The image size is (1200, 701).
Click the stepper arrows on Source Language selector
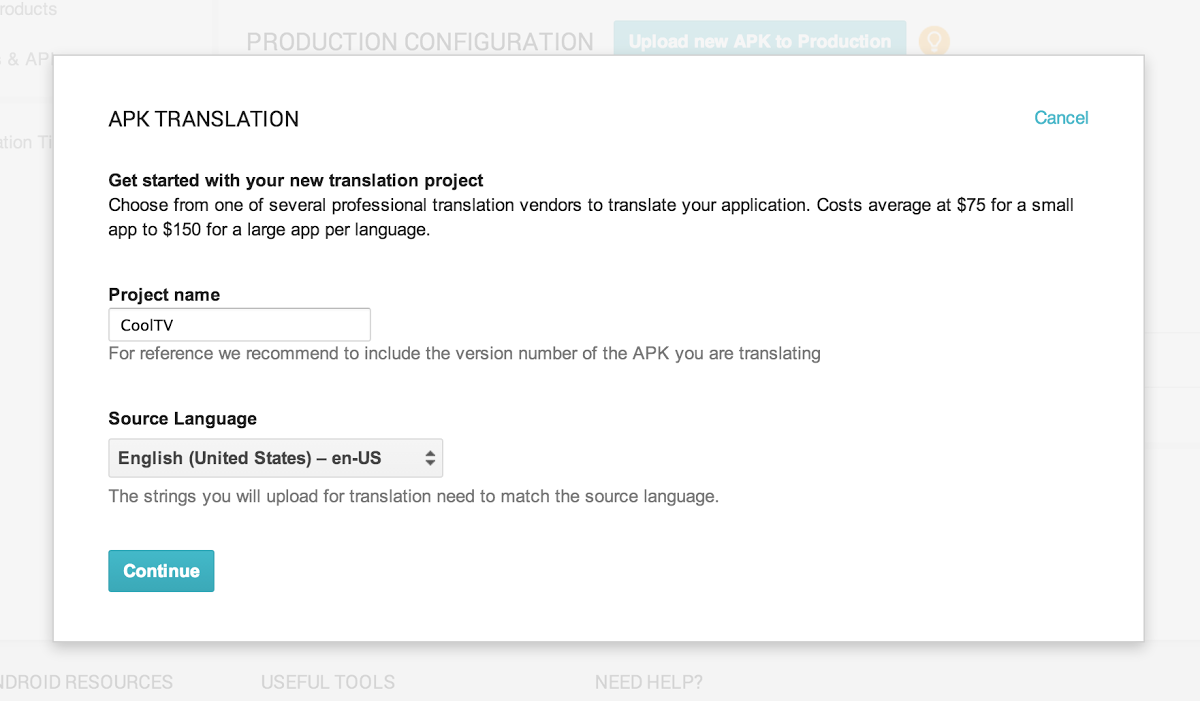[x=431, y=457]
